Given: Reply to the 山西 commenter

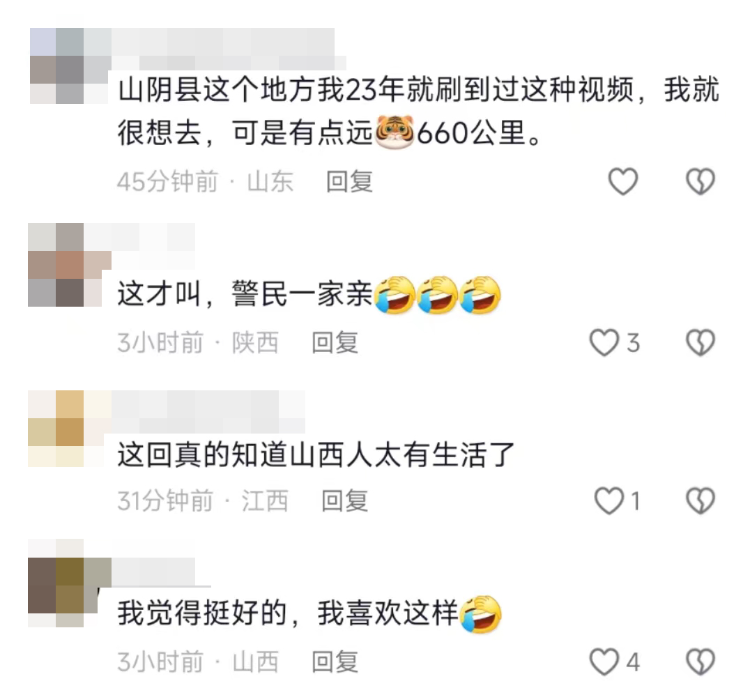Looking at the screenshot, I should pos(335,662).
